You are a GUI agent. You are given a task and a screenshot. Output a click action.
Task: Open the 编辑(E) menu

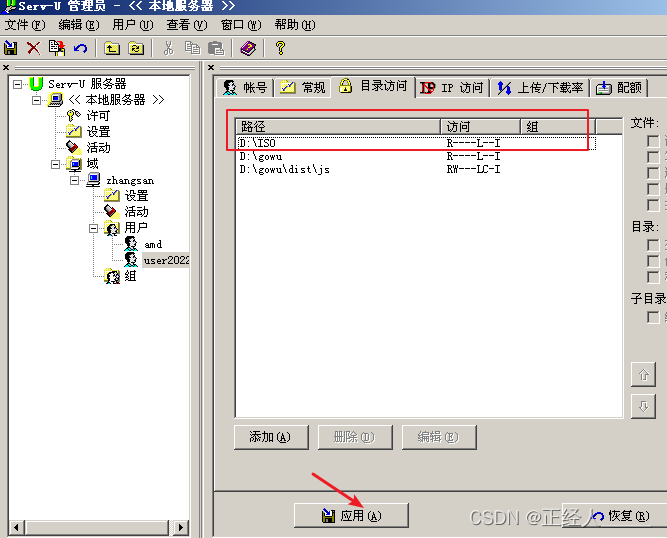(x=79, y=25)
